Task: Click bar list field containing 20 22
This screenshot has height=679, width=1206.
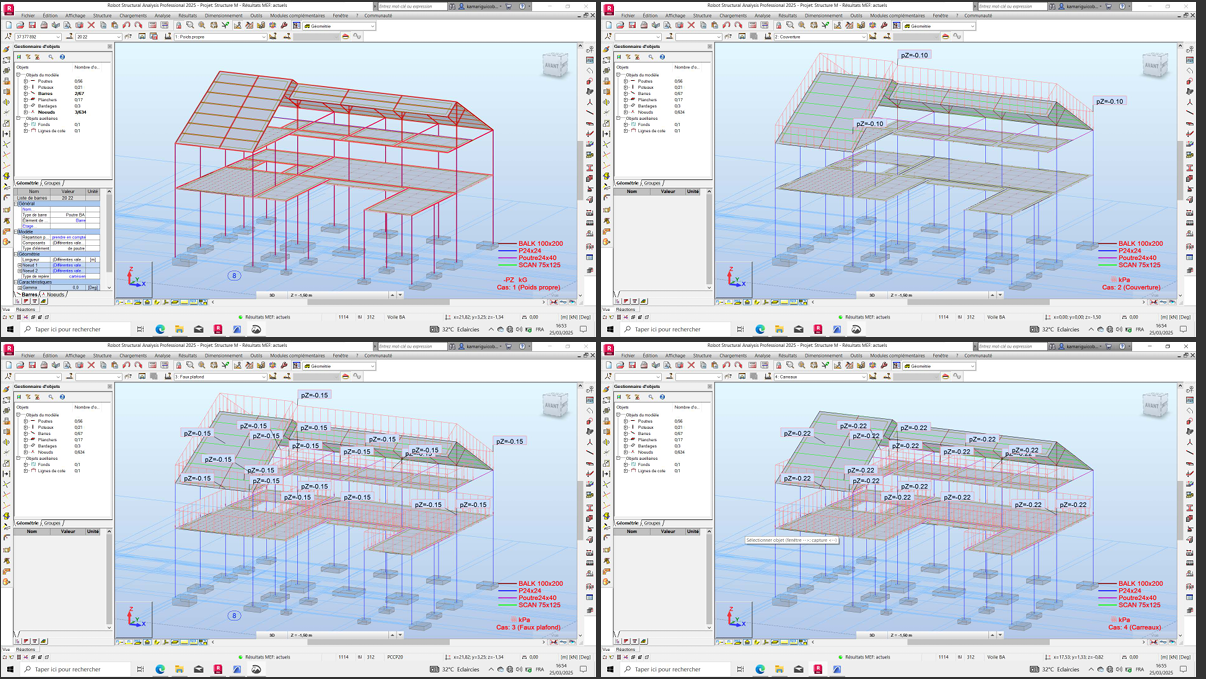Action: coord(96,37)
